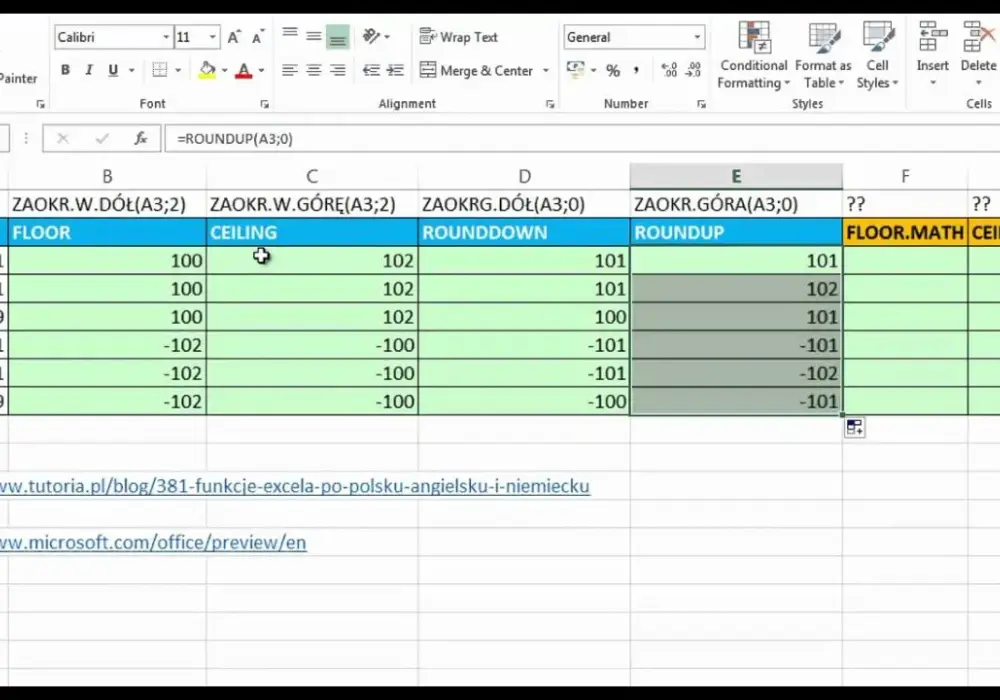Set Middle Align vertical alignment
The height and width of the screenshot is (700, 1000).
click(314, 36)
